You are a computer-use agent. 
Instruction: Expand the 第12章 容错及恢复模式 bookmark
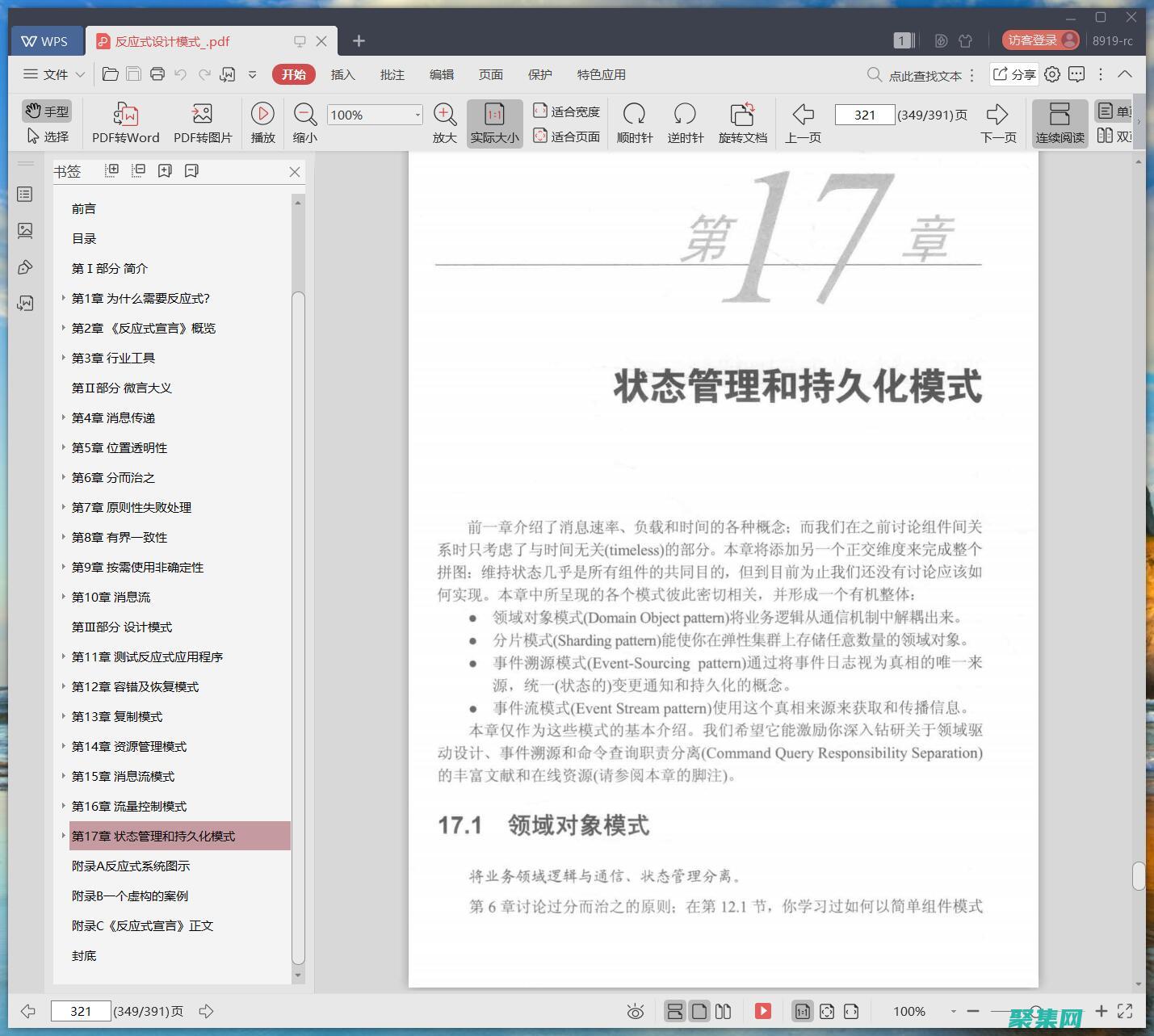65,686
